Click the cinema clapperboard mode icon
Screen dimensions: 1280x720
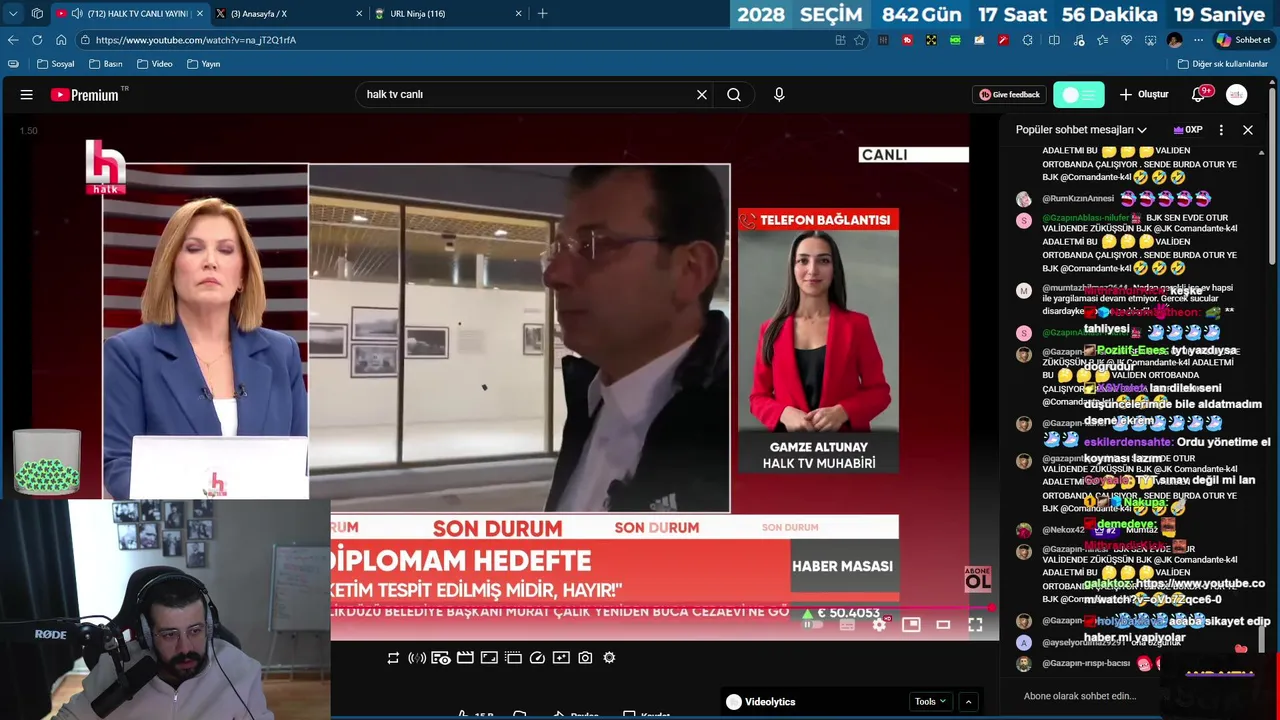pyautogui.click(x=465, y=658)
